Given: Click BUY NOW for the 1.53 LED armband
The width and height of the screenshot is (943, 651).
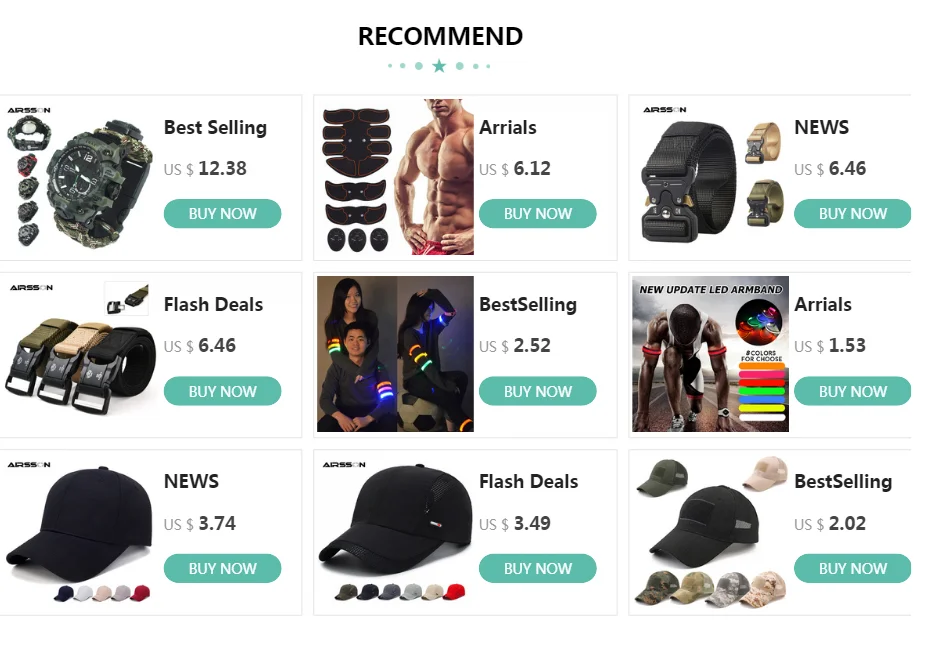Looking at the screenshot, I should tap(852, 391).
